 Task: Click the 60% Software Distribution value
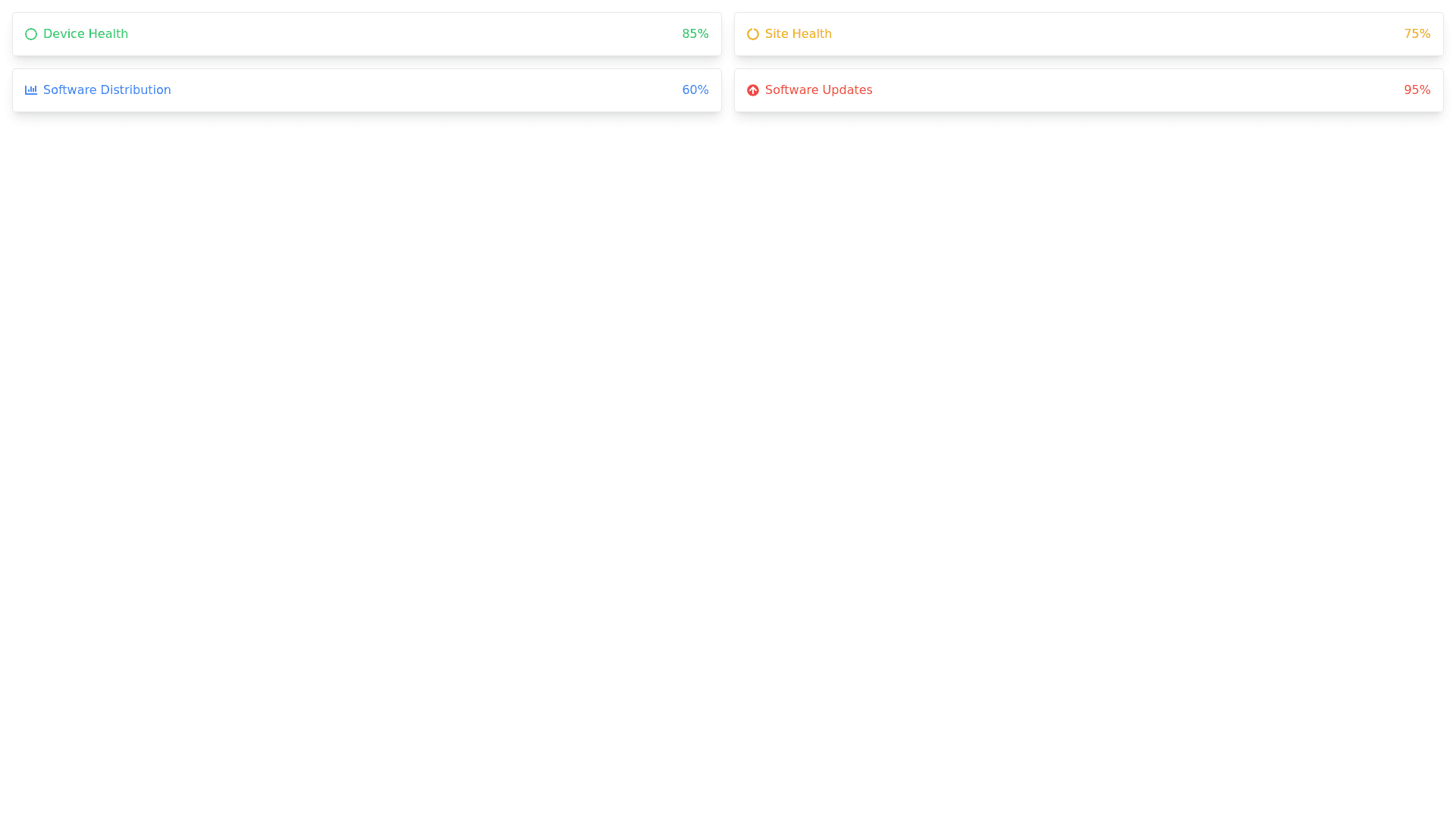coord(695,90)
